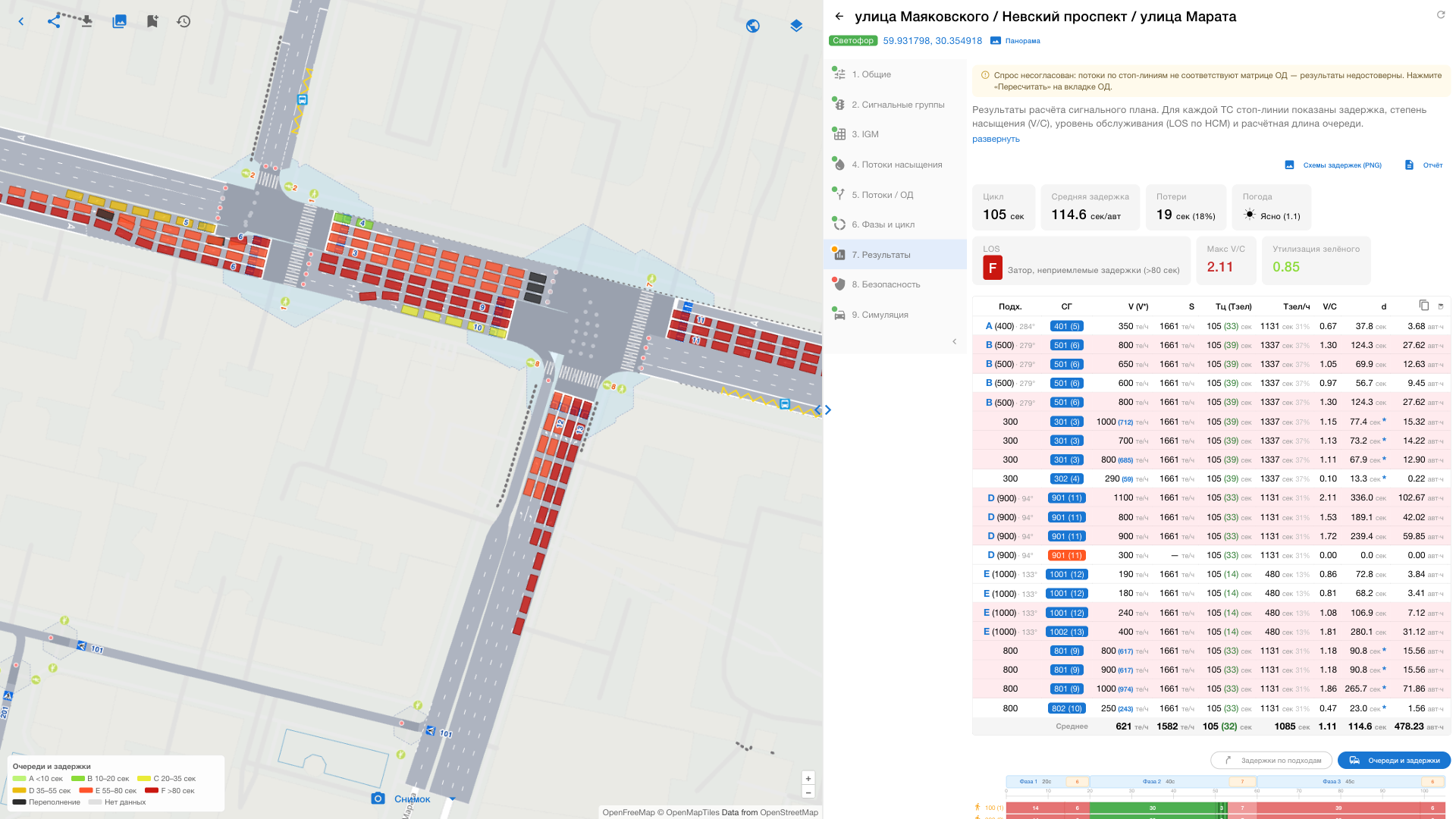Click the Панорама picture icon
Screen dimensions: 1456x819
(996, 41)
